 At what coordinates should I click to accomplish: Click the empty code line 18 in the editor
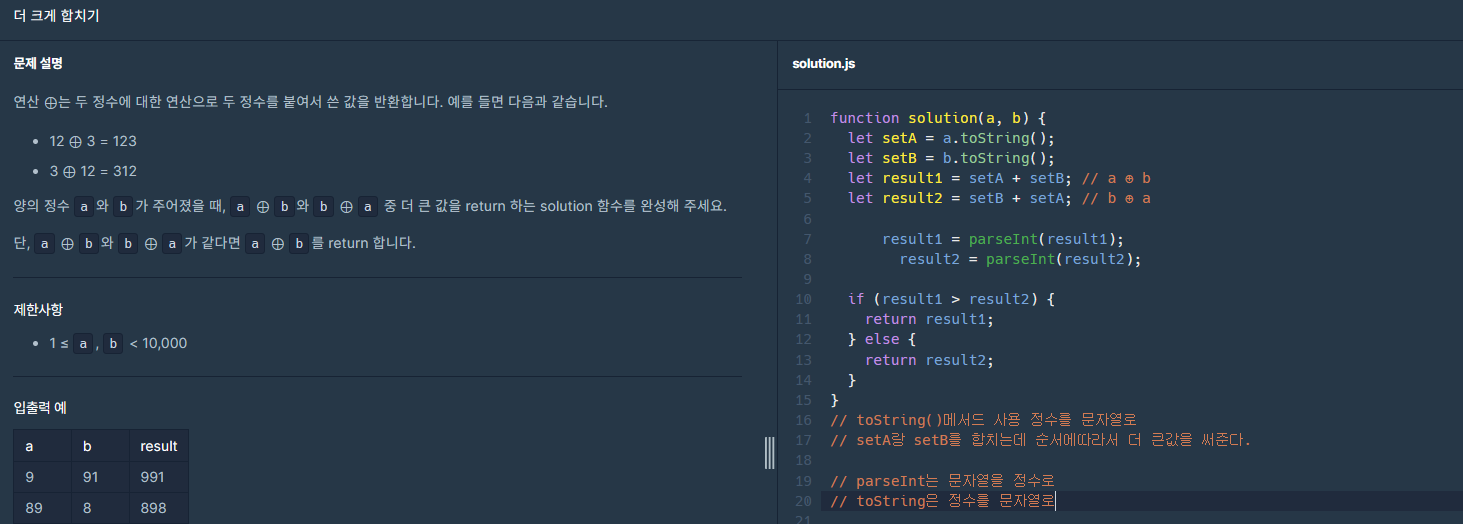tap(1140, 460)
